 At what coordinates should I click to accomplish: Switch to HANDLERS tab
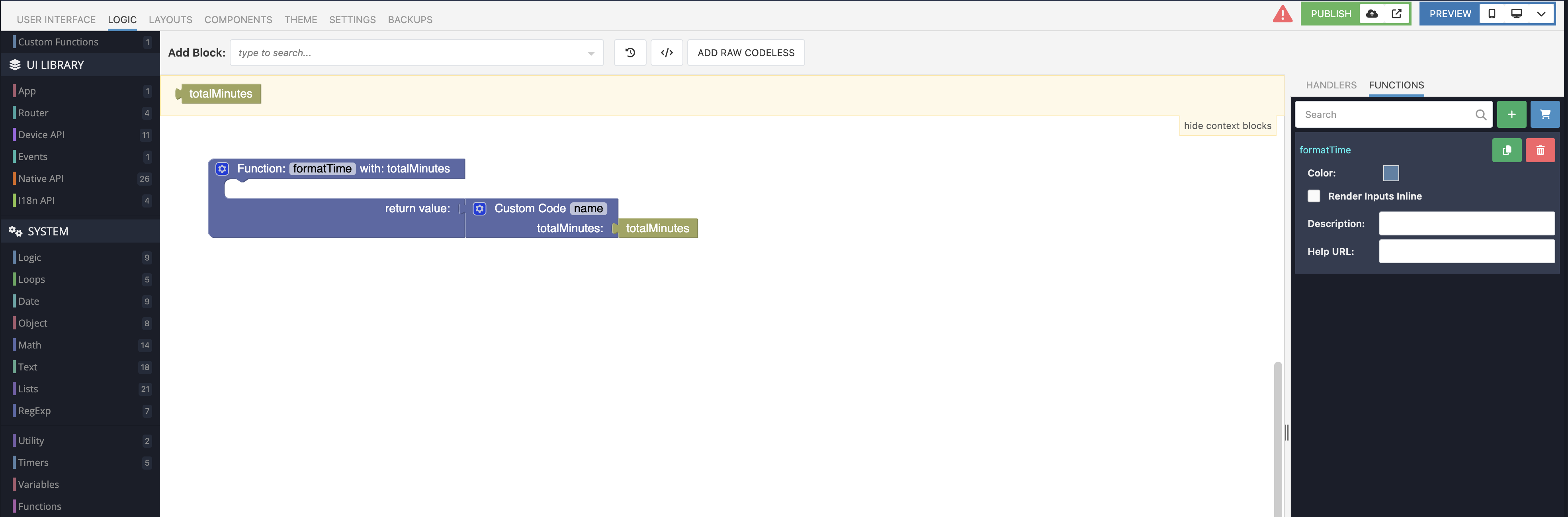point(1331,85)
